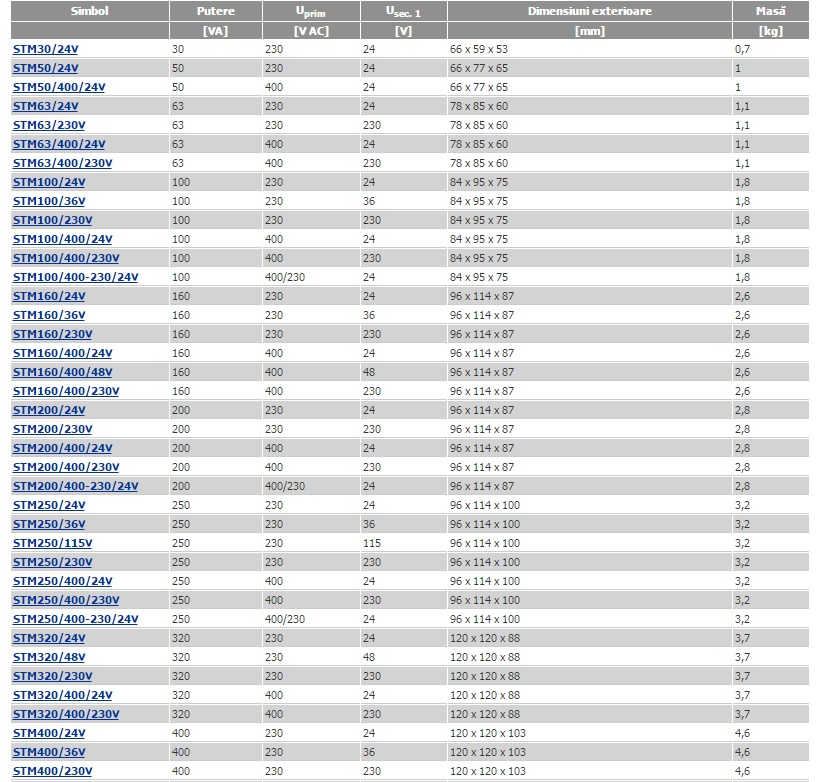Open STM200/230V product details
This screenshot has width=817, height=782.
(52, 429)
